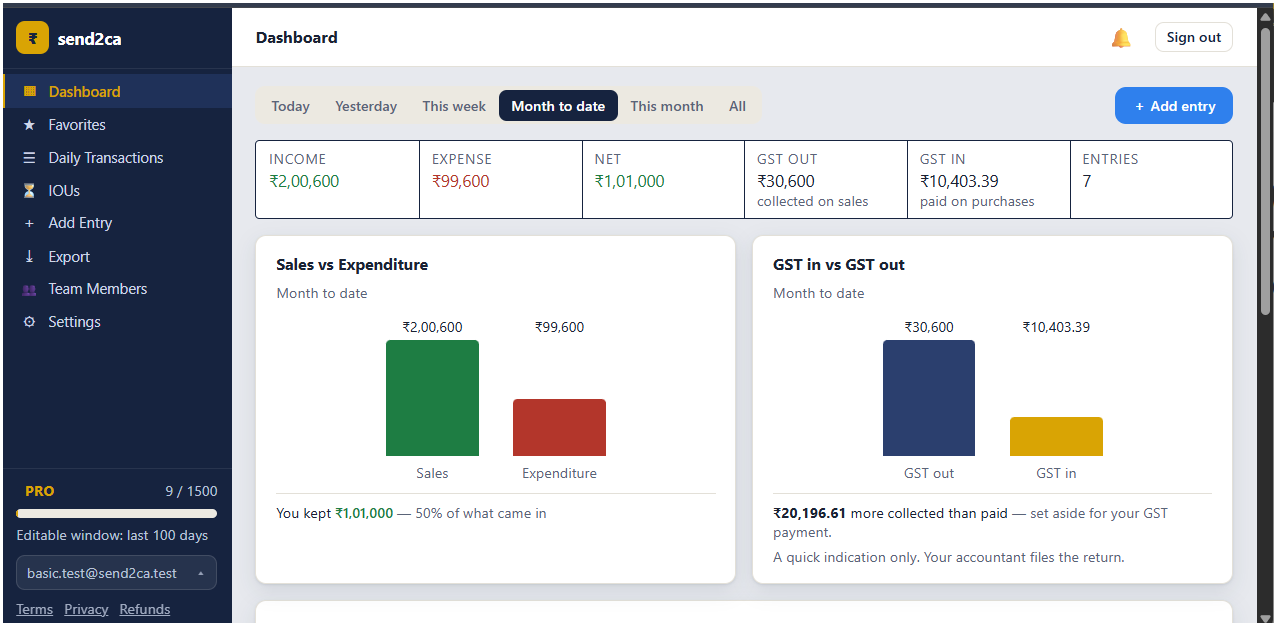Viewport: 1277px width, 626px height.
Task: Open the Refunds link
Action: [x=145, y=610]
